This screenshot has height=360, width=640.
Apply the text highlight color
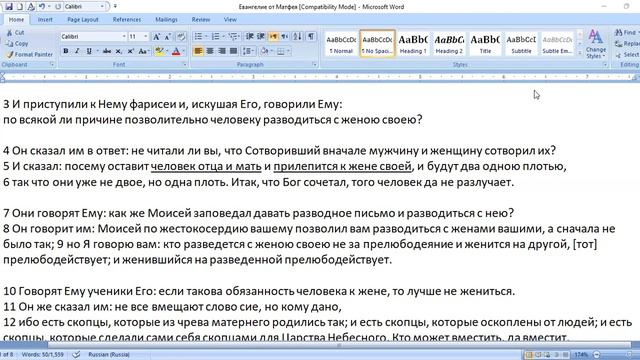click(x=159, y=51)
